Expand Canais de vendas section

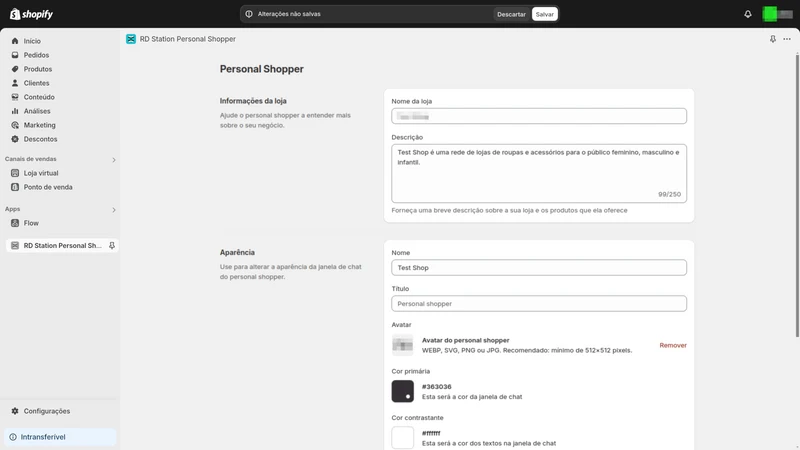[114, 160]
